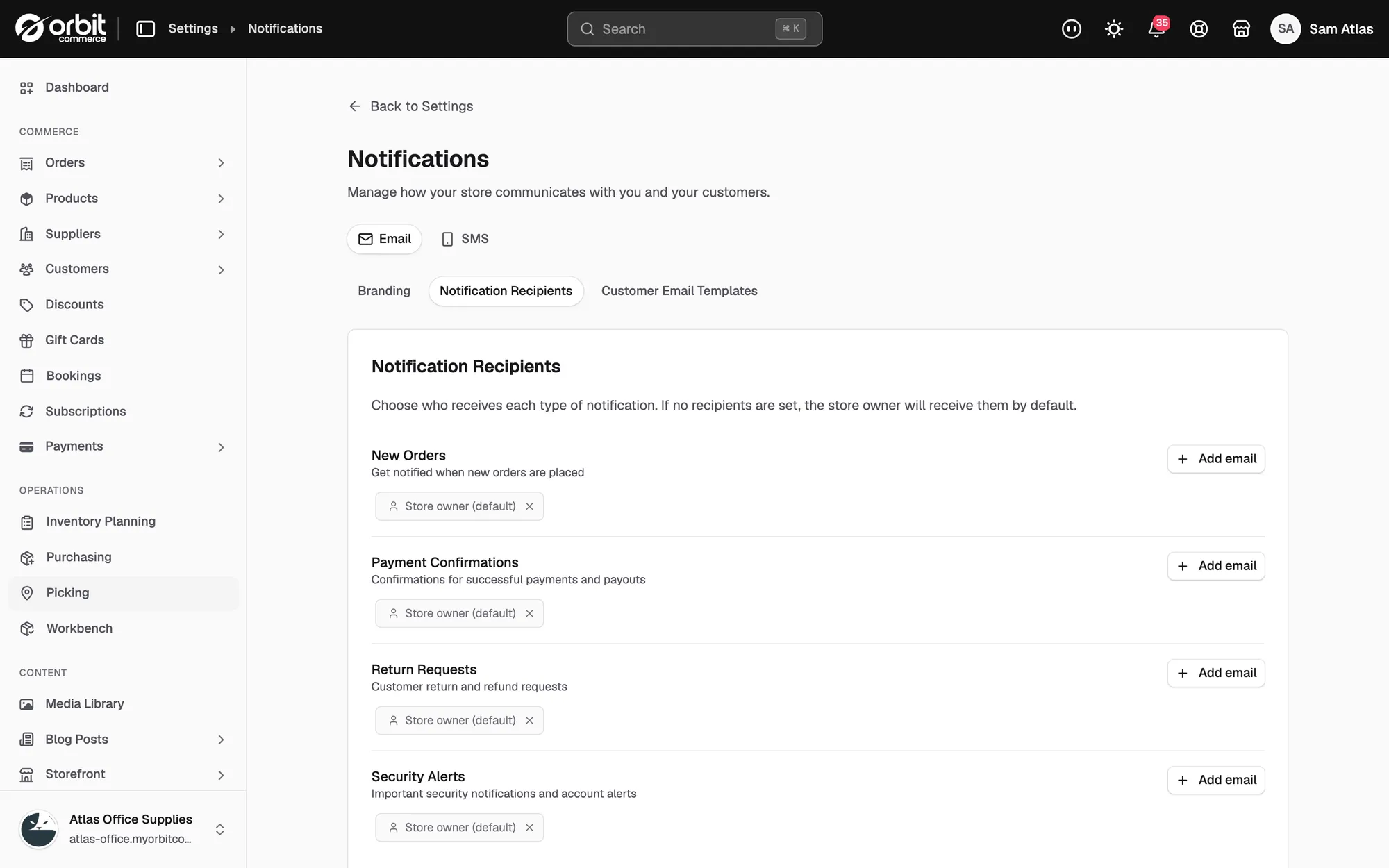Expand the Products chevron

click(221, 199)
